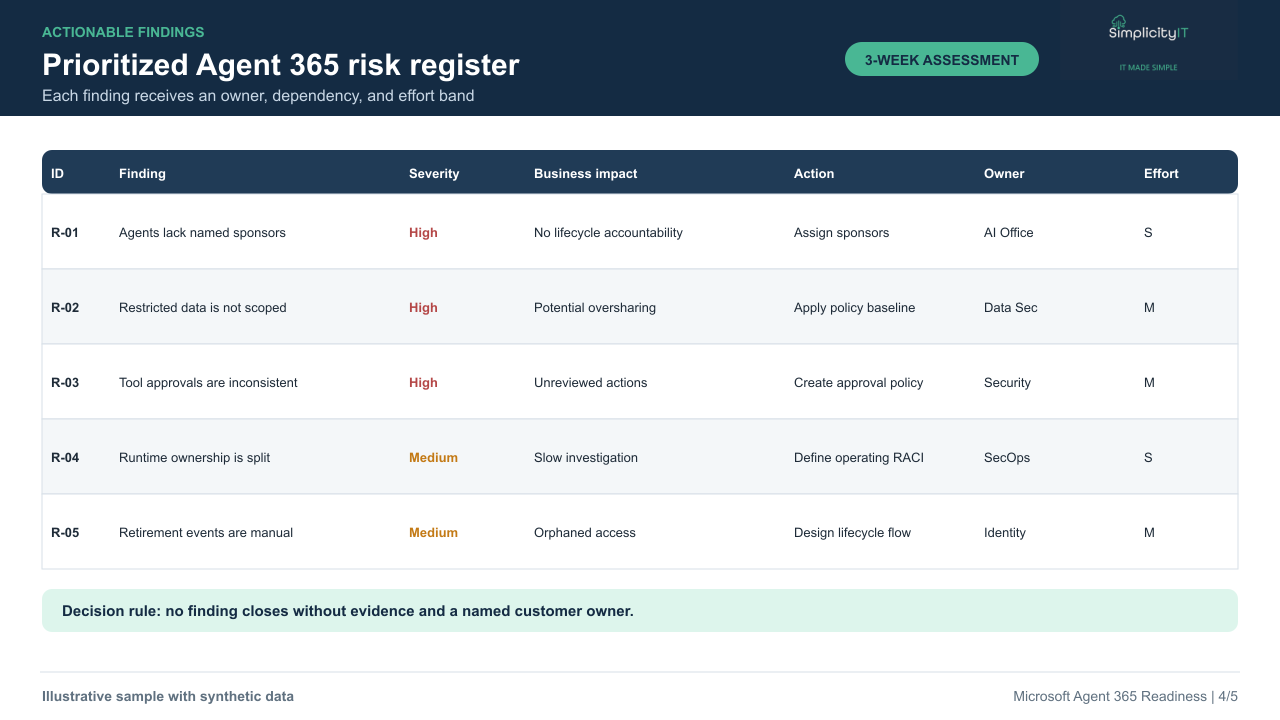This screenshot has height=720, width=1280.
Task: Click the Medium severity in row R-04
Action: click(x=433, y=457)
